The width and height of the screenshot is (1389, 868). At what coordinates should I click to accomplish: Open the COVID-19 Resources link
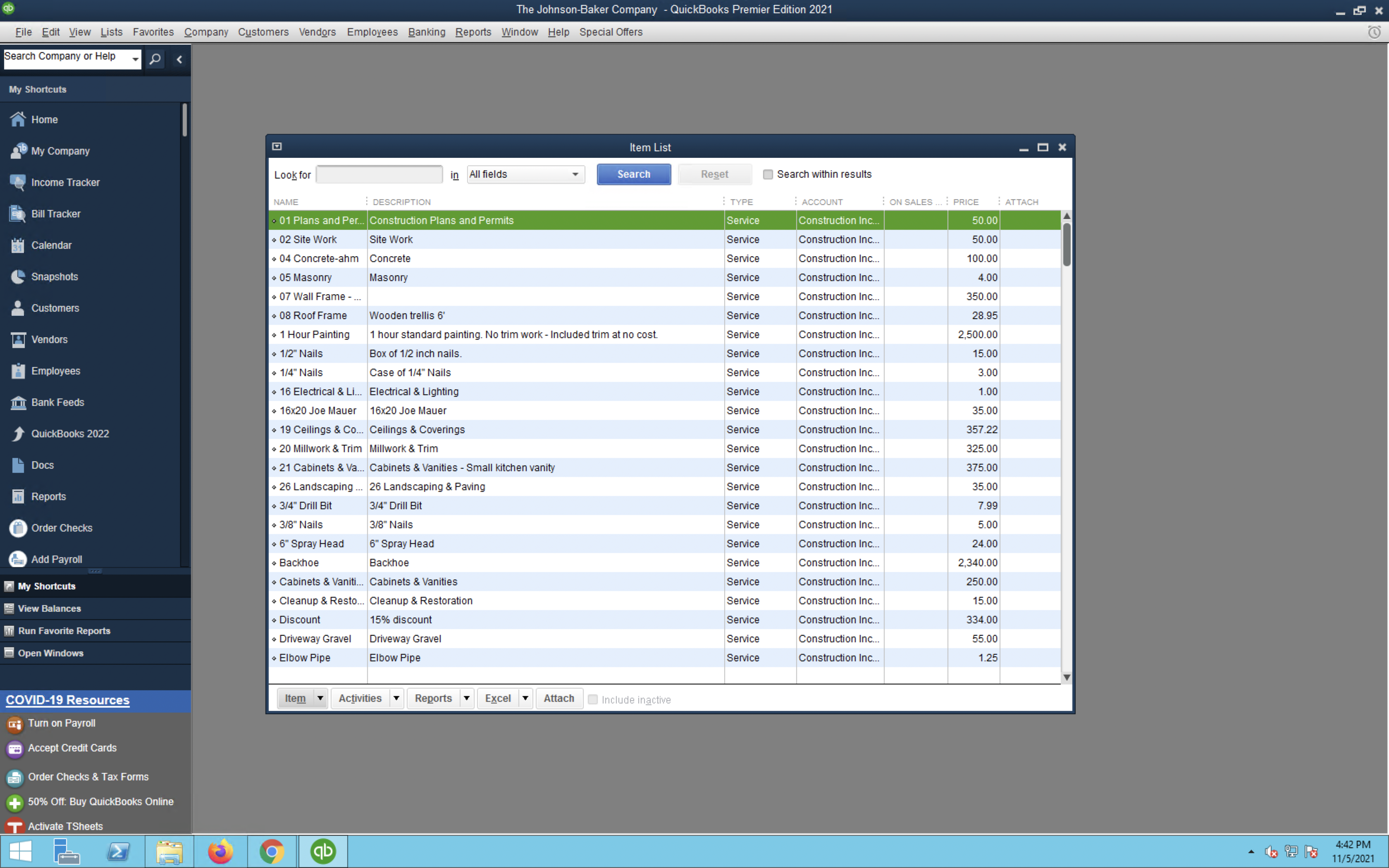[x=68, y=700]
